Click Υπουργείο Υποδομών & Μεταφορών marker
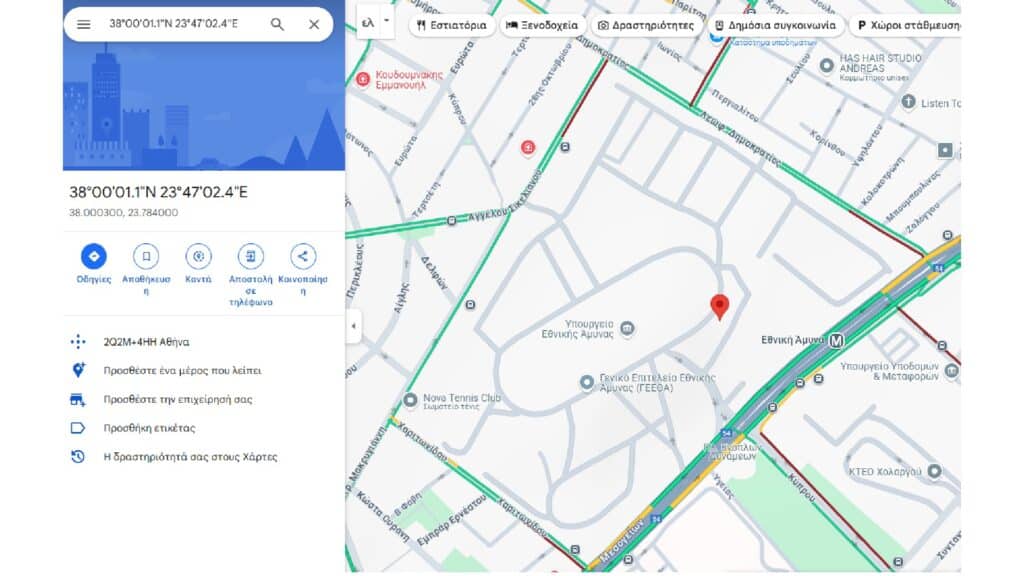Viewport: 1024px width, 576px height. [x=952, y=371]
